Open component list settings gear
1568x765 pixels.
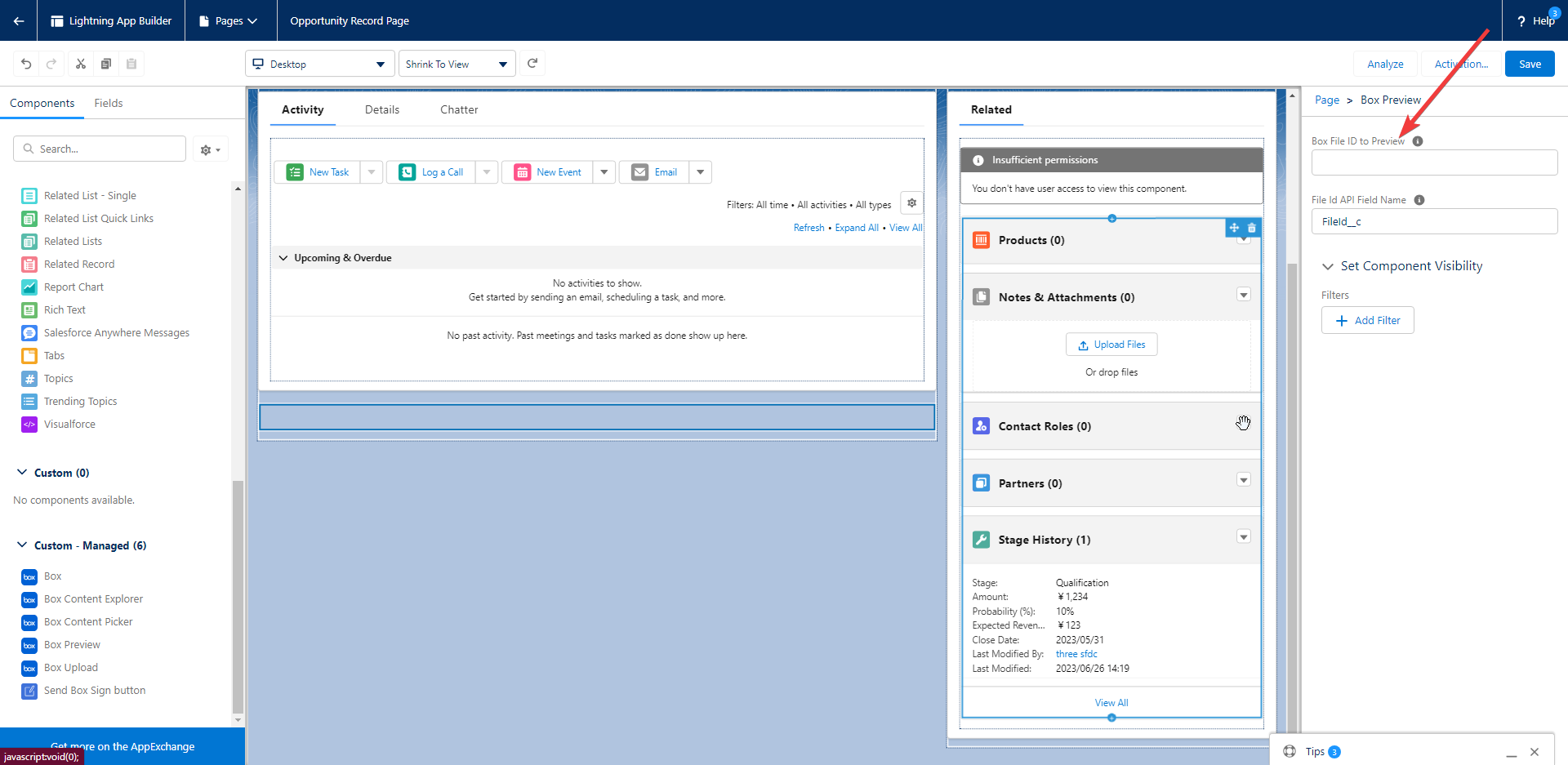tap(211, 149)
